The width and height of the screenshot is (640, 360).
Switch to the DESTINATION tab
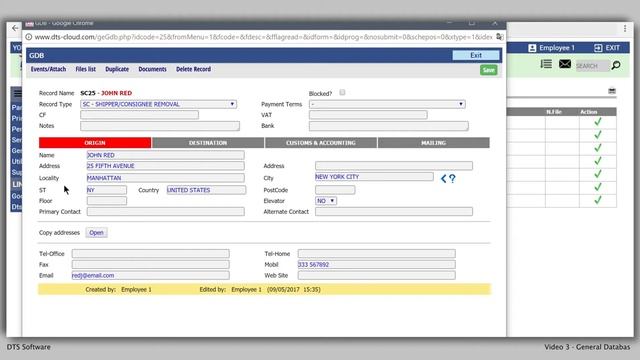208,143
